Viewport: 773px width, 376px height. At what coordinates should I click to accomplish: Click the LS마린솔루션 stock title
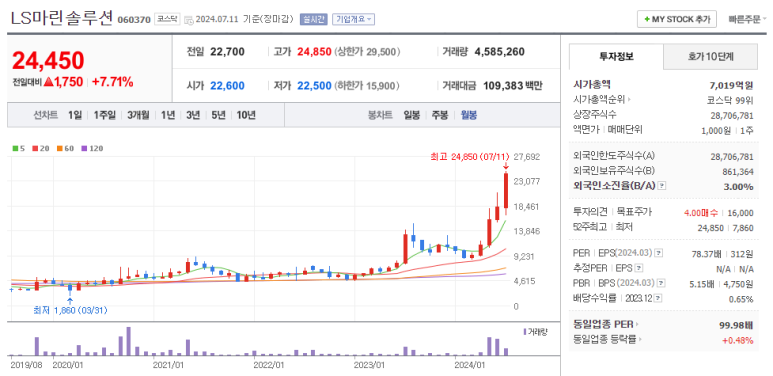pos(62,19)
